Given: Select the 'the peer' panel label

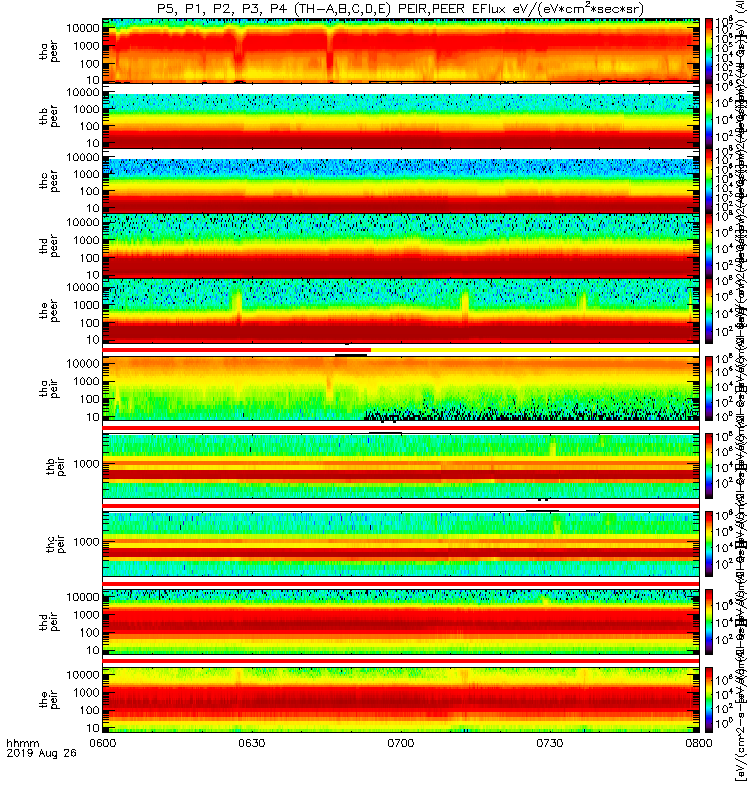Looking at the screenshot, I should tap(49, 311).
